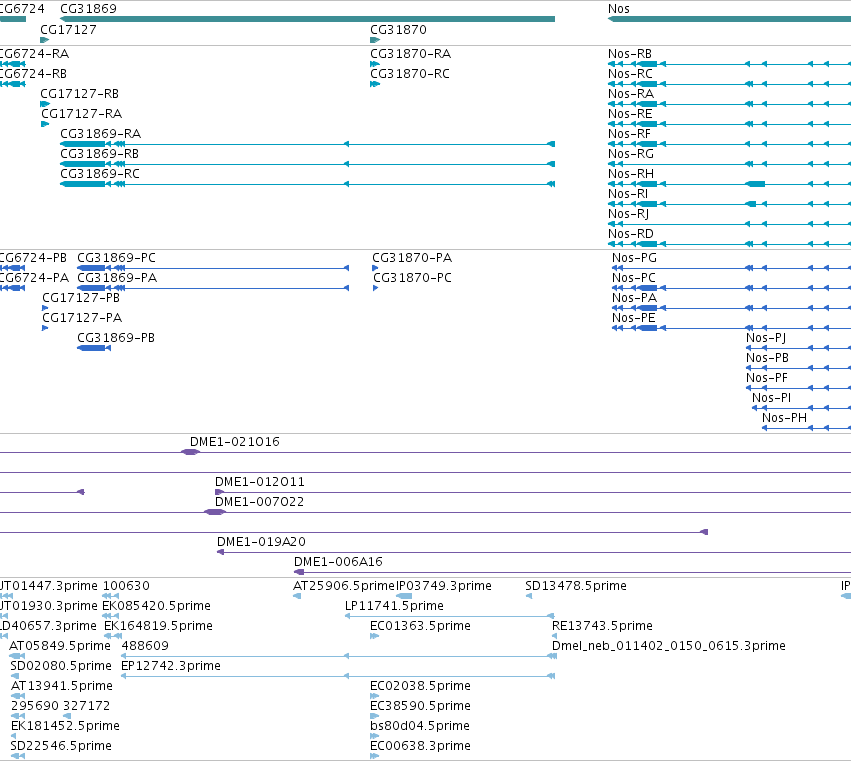The image size is (851, 761).
Task: Select EST label SD02080.5prime
Action: coord(61,666)
